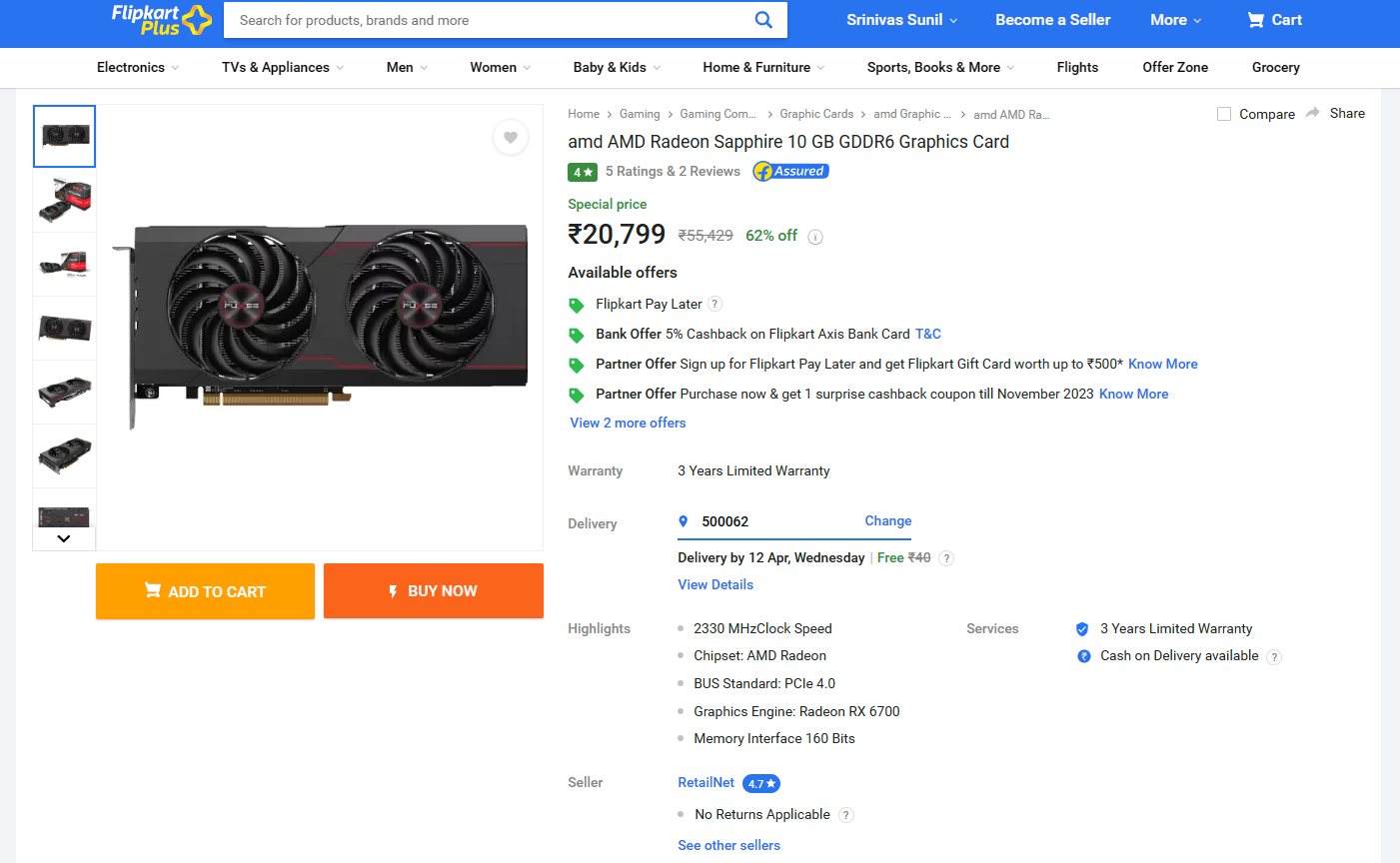Viewport: 1400px width, 863px height.
Task: Expand the TVs & Appliances menu
Action: coord(283,67)
